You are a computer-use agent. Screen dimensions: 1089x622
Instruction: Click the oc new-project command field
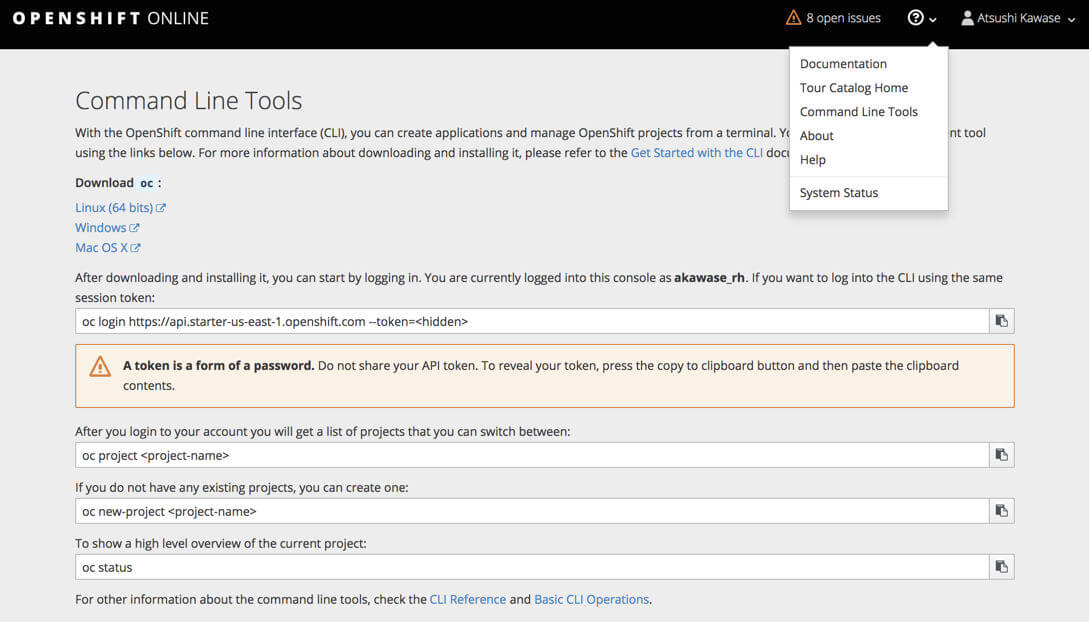(532, 512)
